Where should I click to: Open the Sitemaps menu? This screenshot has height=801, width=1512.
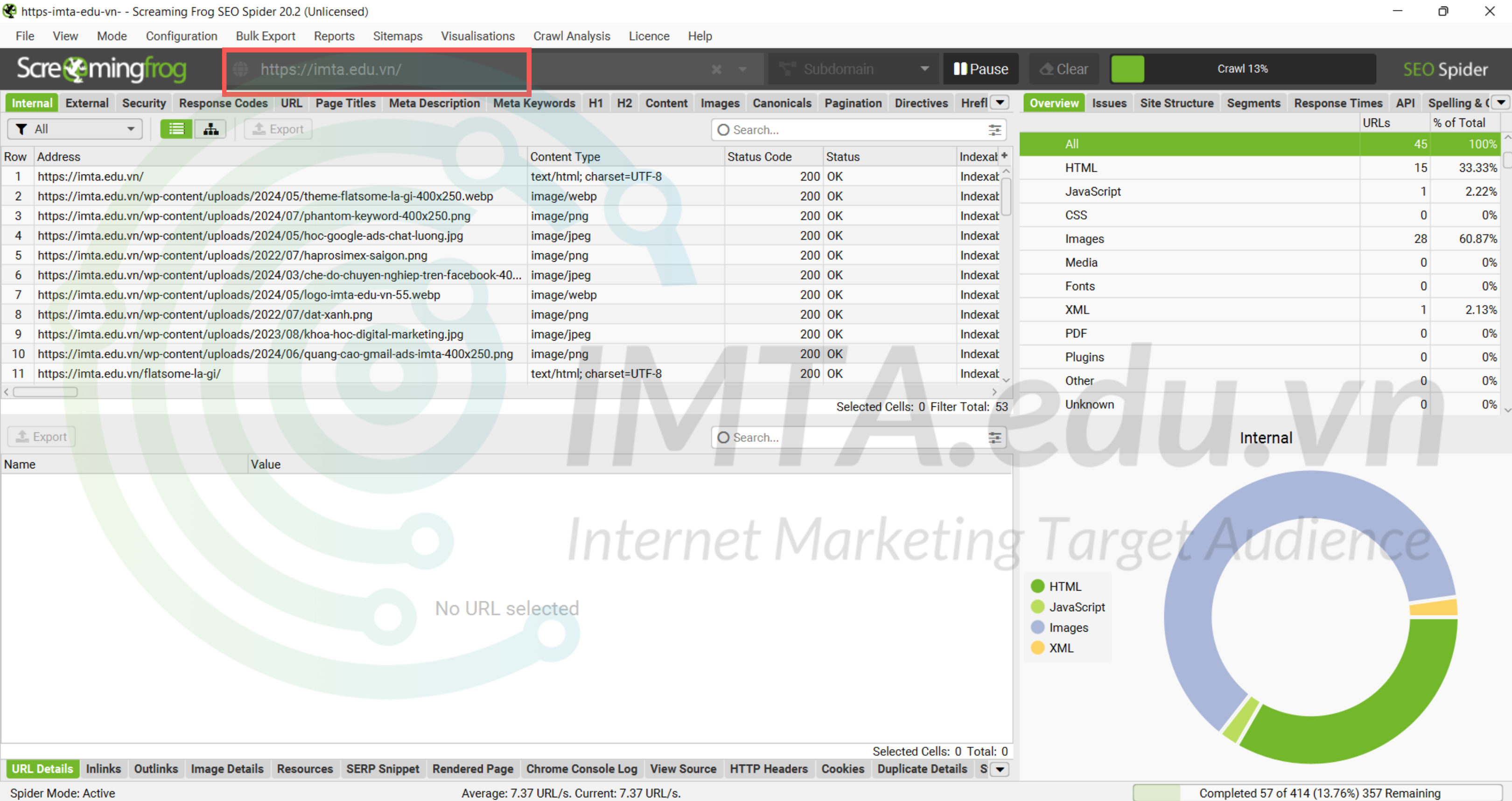pos(398,36)
